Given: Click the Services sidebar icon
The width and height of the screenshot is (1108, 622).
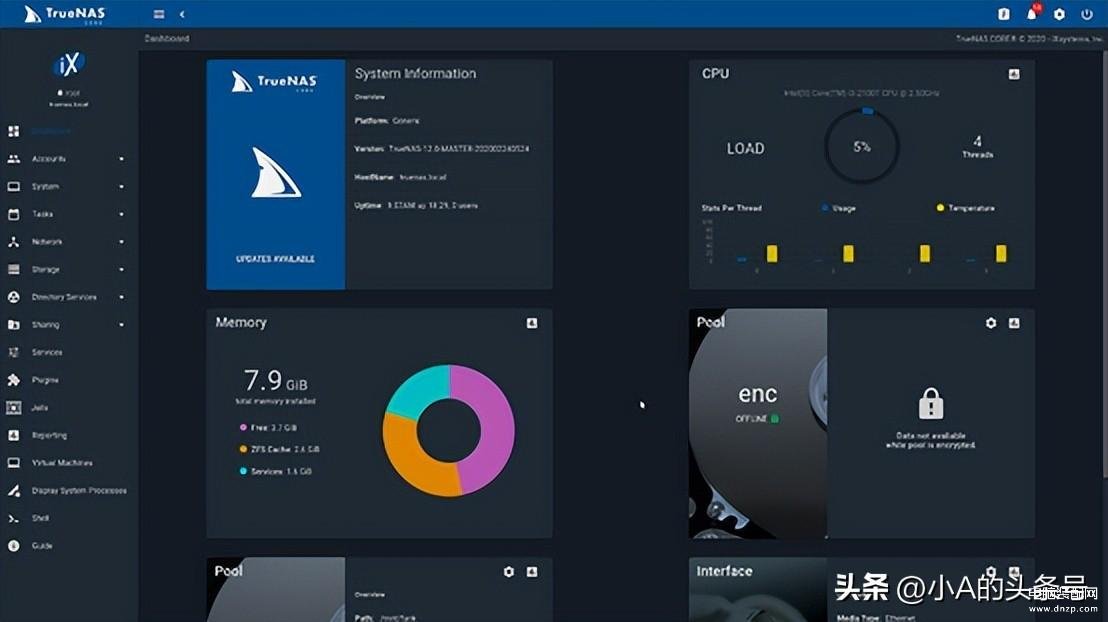Looking at the screenshot, I should tap(13, 352).
